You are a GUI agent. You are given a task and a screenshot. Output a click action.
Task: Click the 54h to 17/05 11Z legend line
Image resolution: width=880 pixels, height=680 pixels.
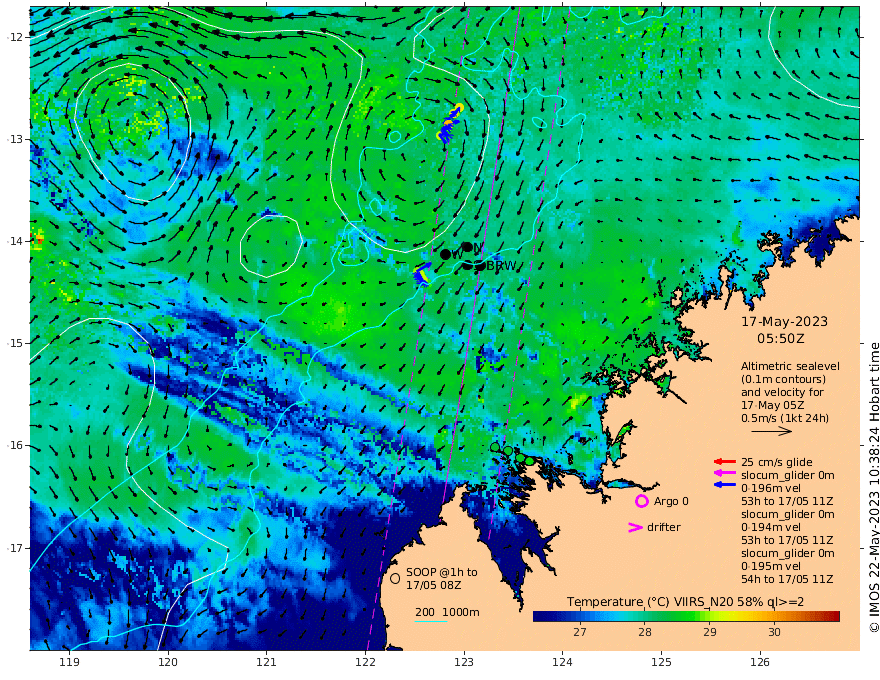pos(787,579)
